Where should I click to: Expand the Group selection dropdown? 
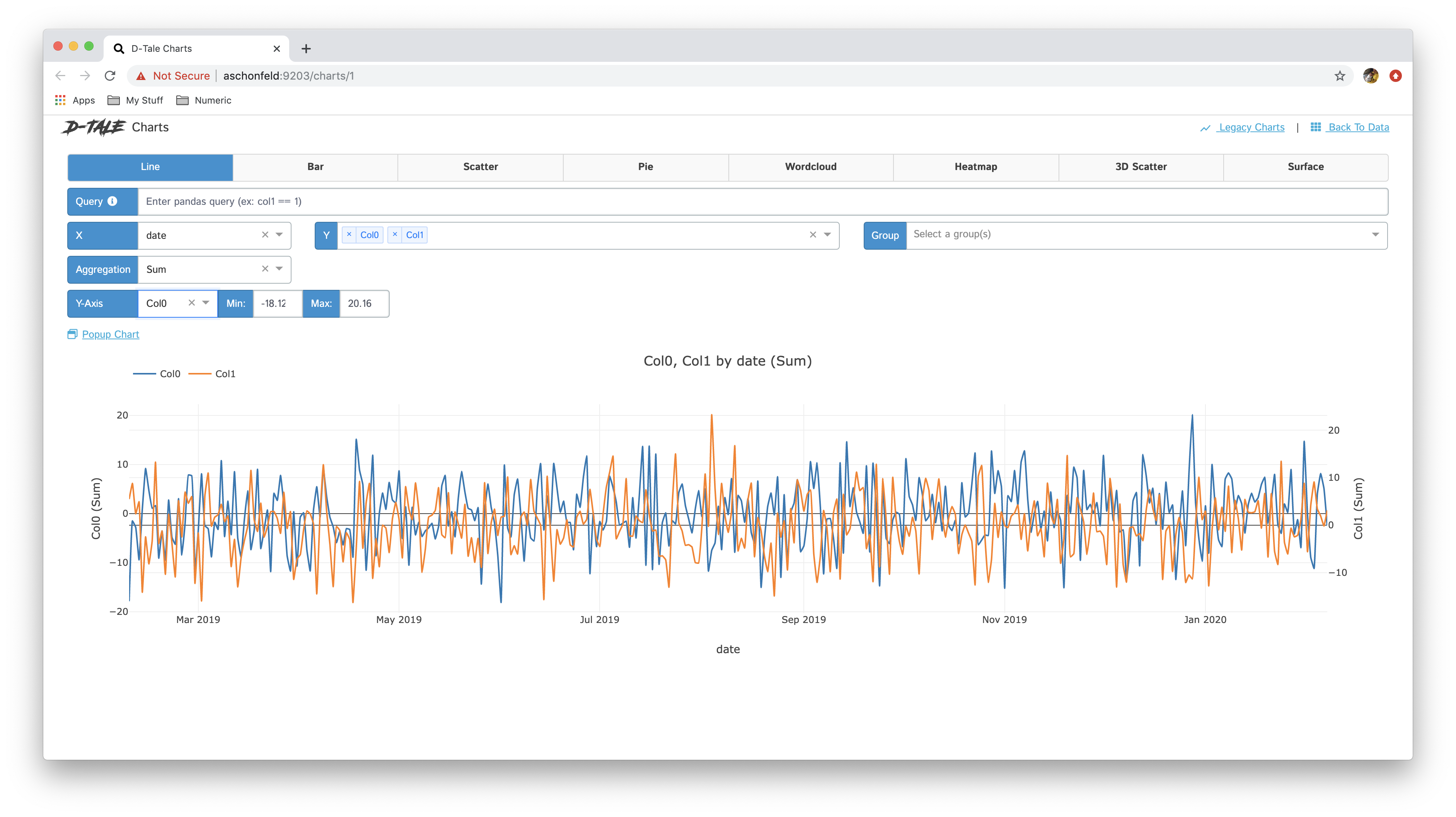1375,235
